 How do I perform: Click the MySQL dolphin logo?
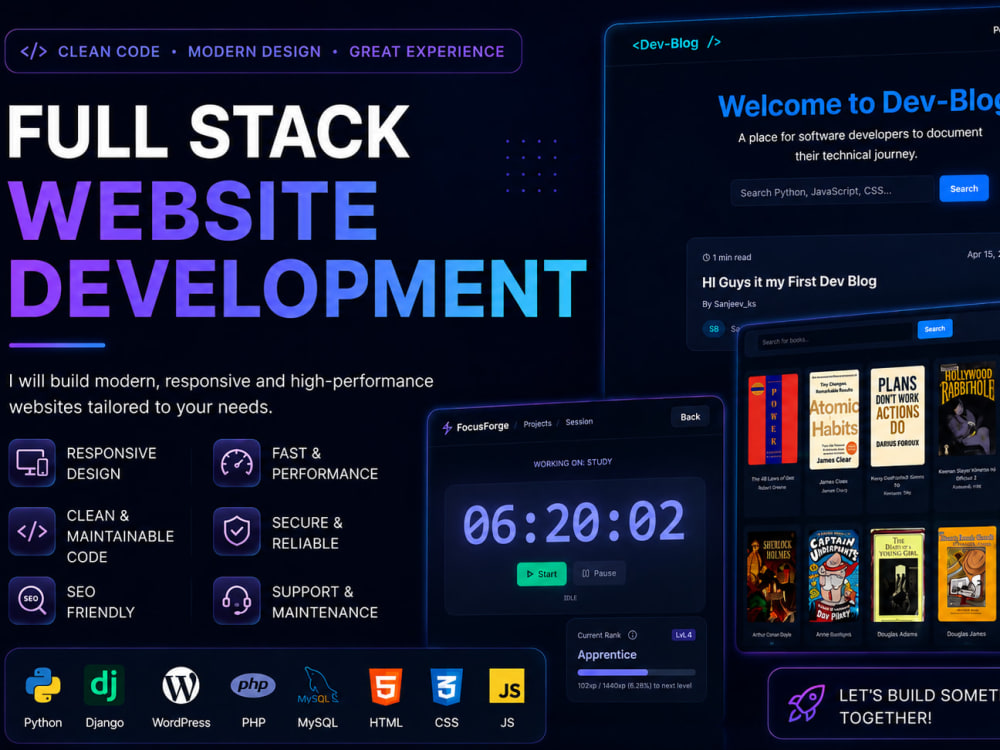(x=318, y=686)
